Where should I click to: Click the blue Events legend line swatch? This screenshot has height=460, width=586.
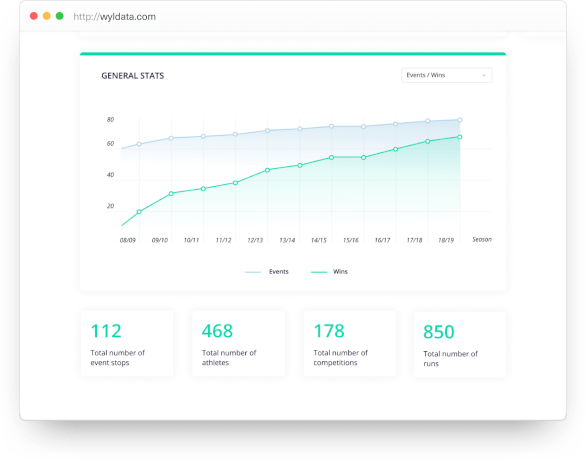[x=253, y=272]
